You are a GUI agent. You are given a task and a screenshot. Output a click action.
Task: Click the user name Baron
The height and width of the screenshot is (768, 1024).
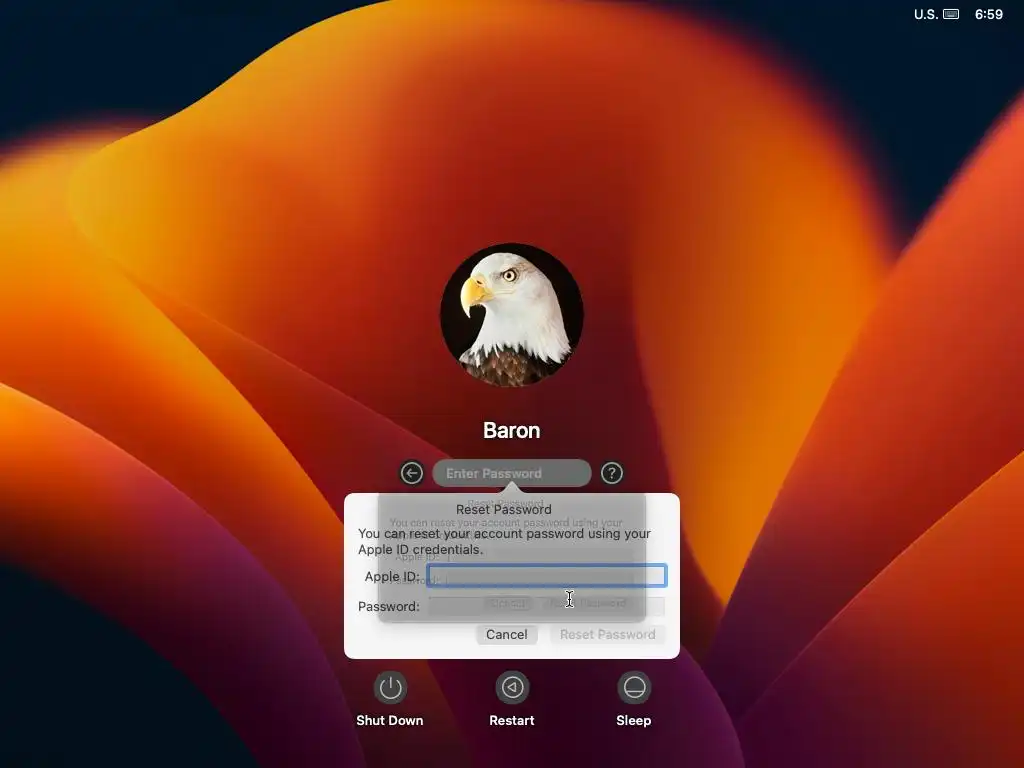click(511, 430)
